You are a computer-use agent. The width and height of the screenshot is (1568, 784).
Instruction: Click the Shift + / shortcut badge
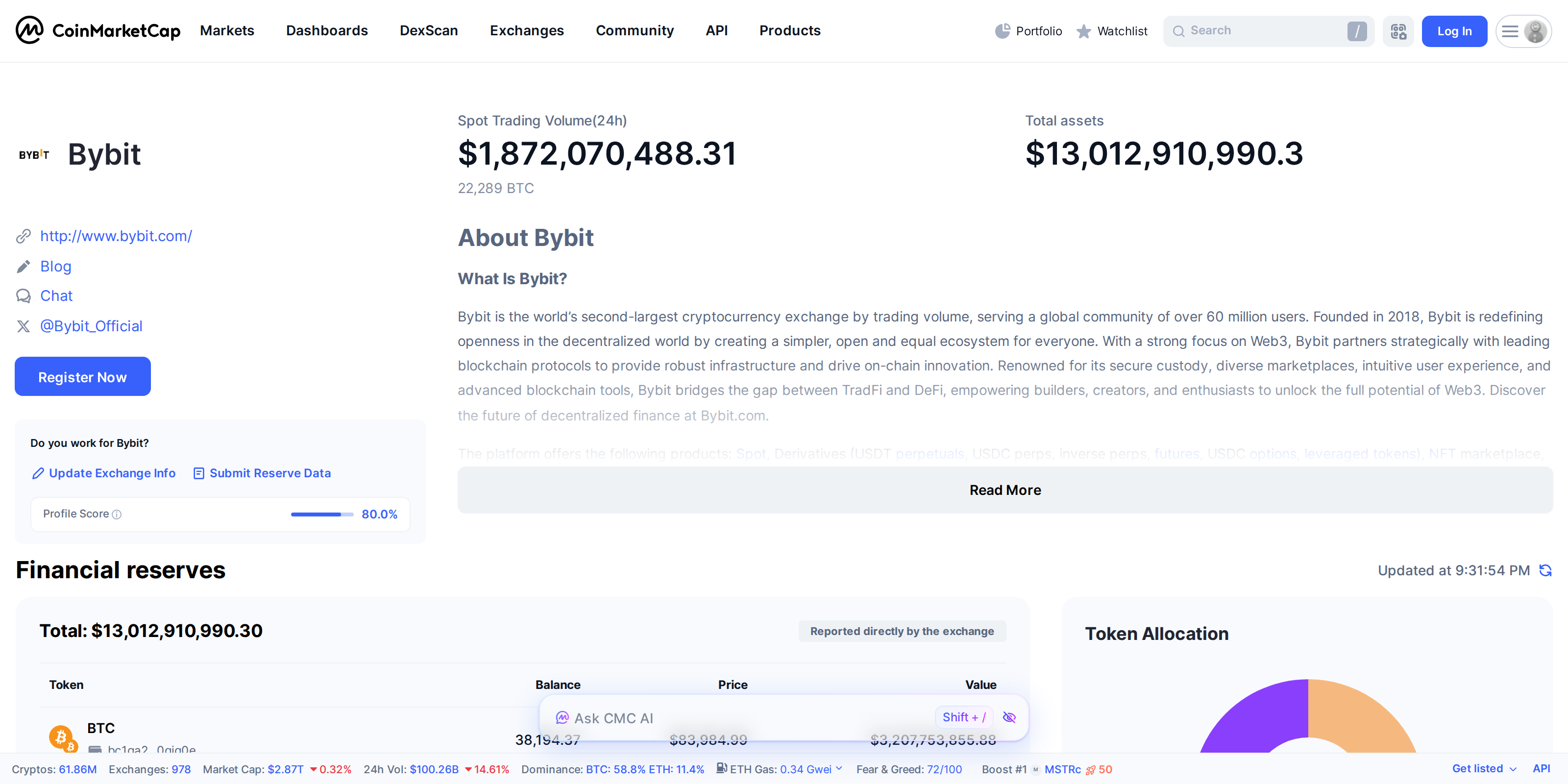[x=963, y=718]
